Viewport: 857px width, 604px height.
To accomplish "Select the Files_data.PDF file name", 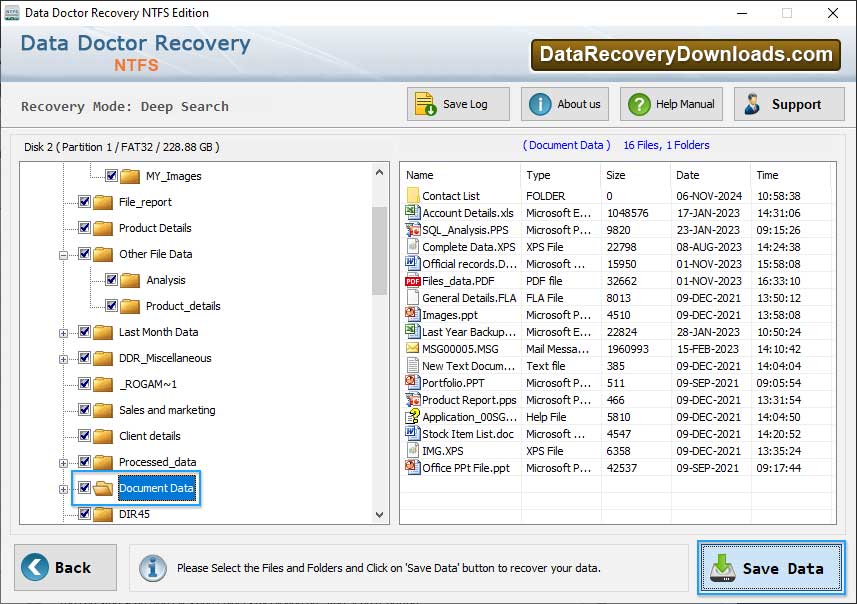I will point(458,281).
